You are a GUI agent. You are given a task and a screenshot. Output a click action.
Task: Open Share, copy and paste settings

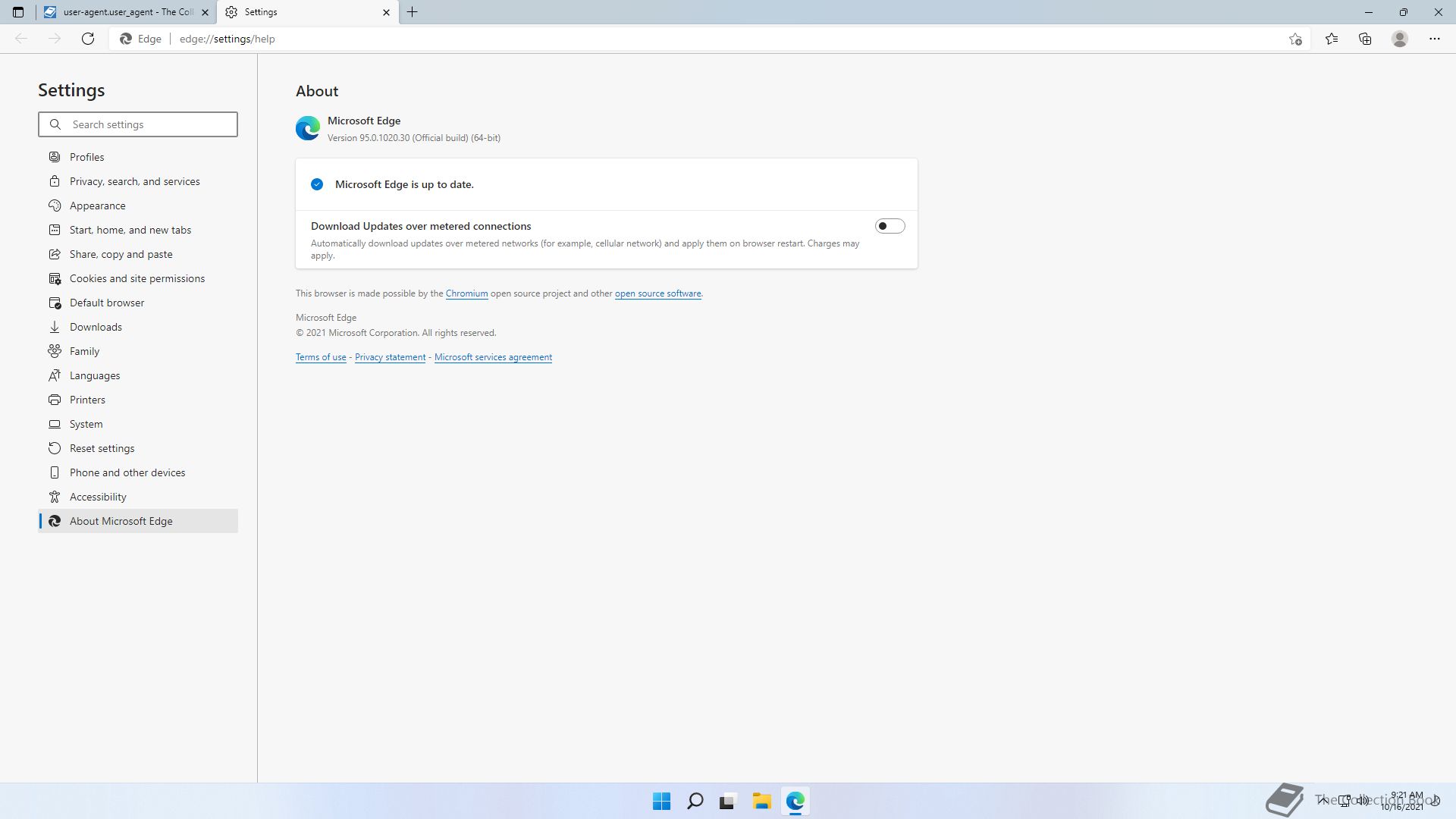click(138, 254)
